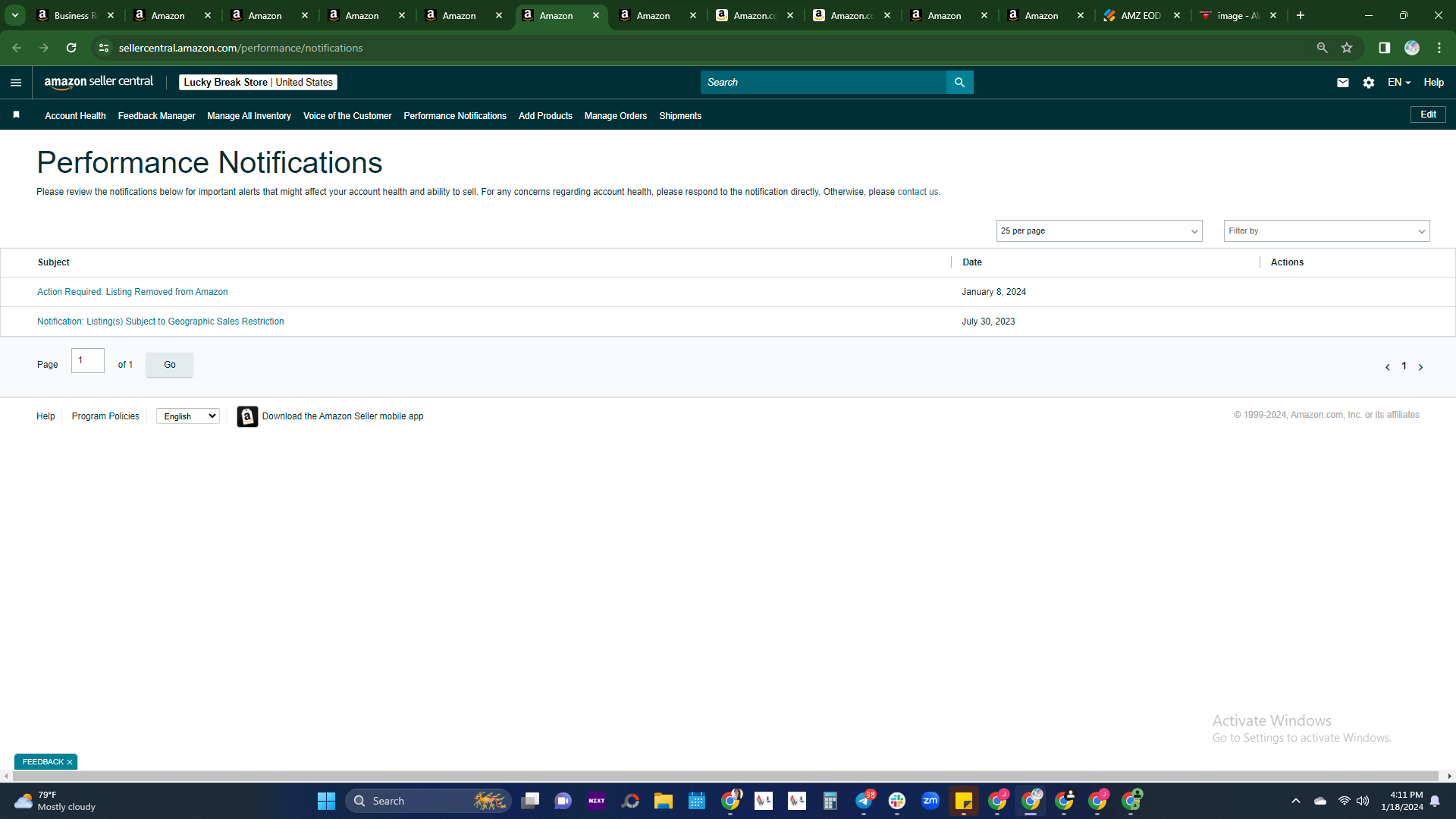Open the Windows Start menu
1456x819 pixels.
tap(326, 801)
